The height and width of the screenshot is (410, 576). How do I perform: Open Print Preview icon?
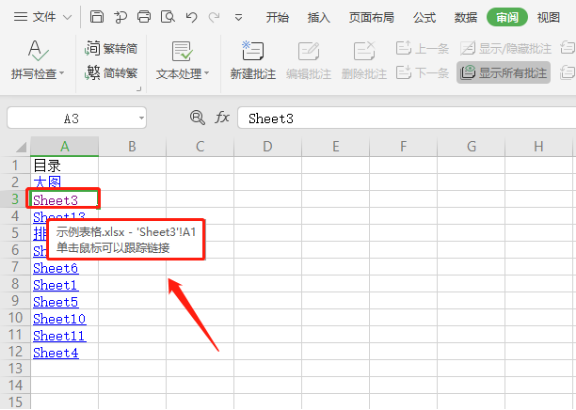pyautogui.click(x=168, y=17)
